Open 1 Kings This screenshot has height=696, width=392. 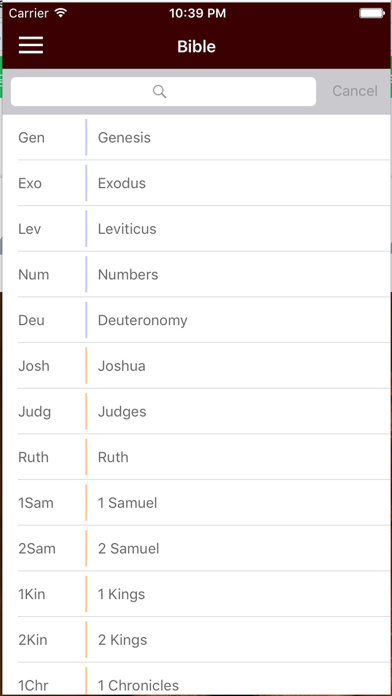pyautogui.click(x=197, y=594)
